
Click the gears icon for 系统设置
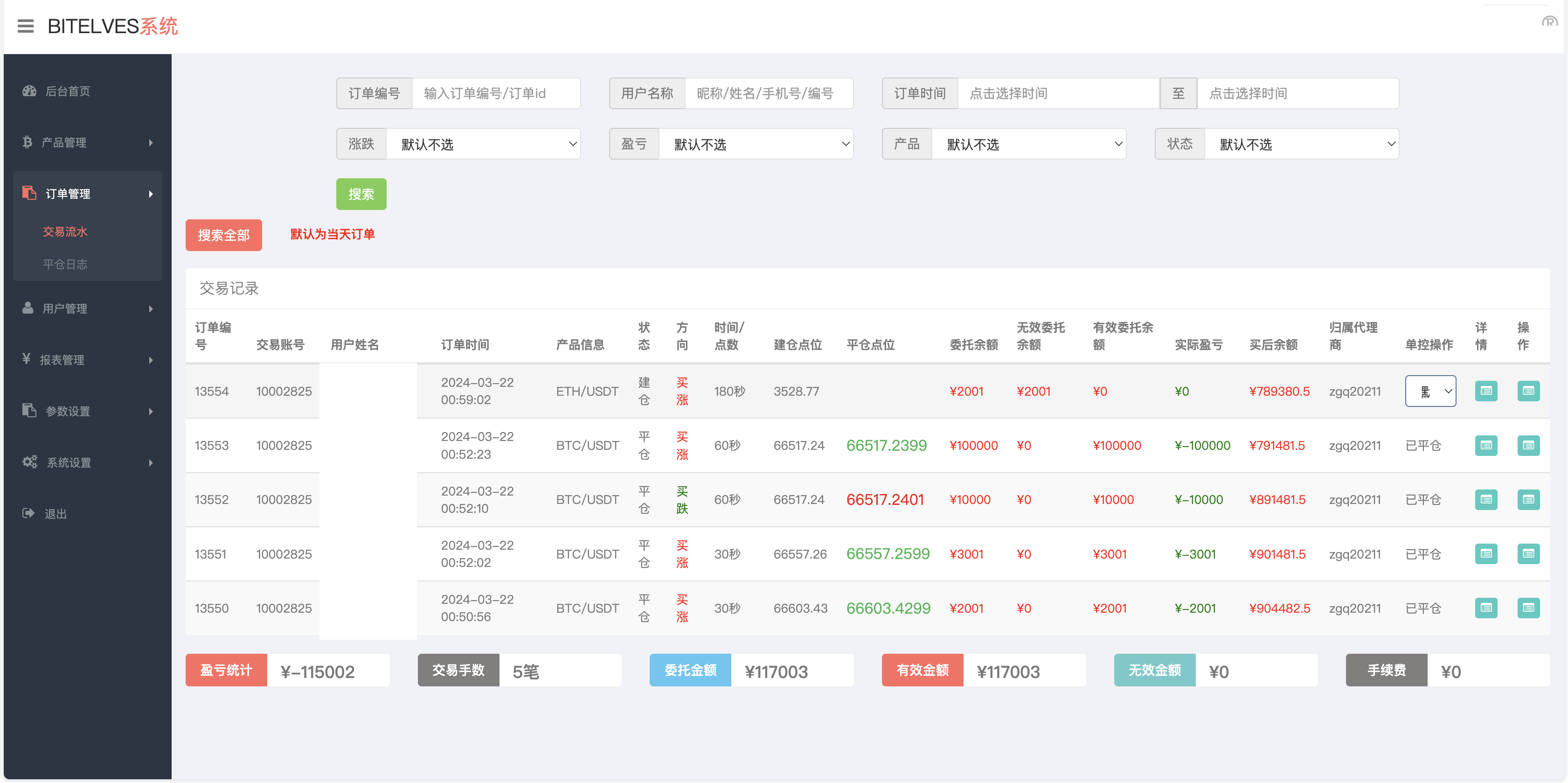30,461
